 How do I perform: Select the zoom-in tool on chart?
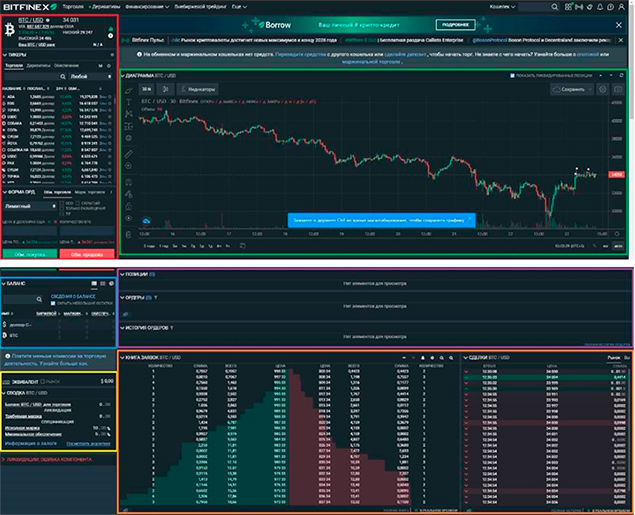pyautogui.click(x=129, y=166)
